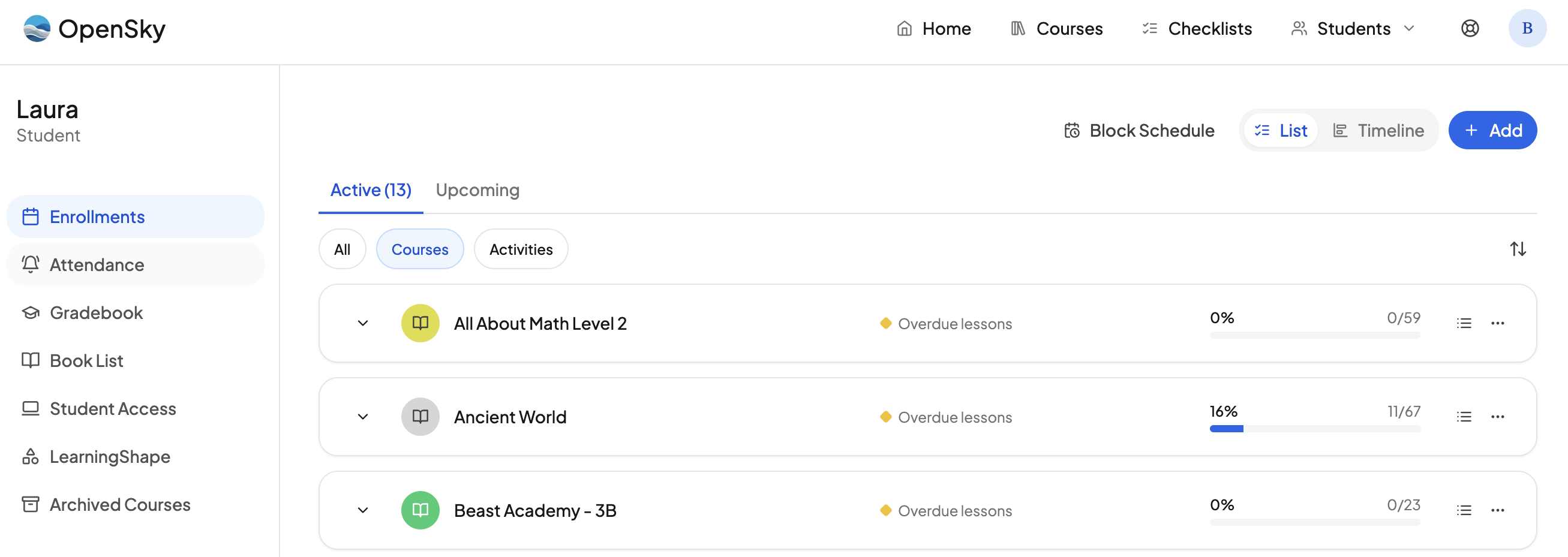This screenshot has width=1568, height=557.
Task: Click the gray book icon for Ancient World
Action: click(420, 417)
